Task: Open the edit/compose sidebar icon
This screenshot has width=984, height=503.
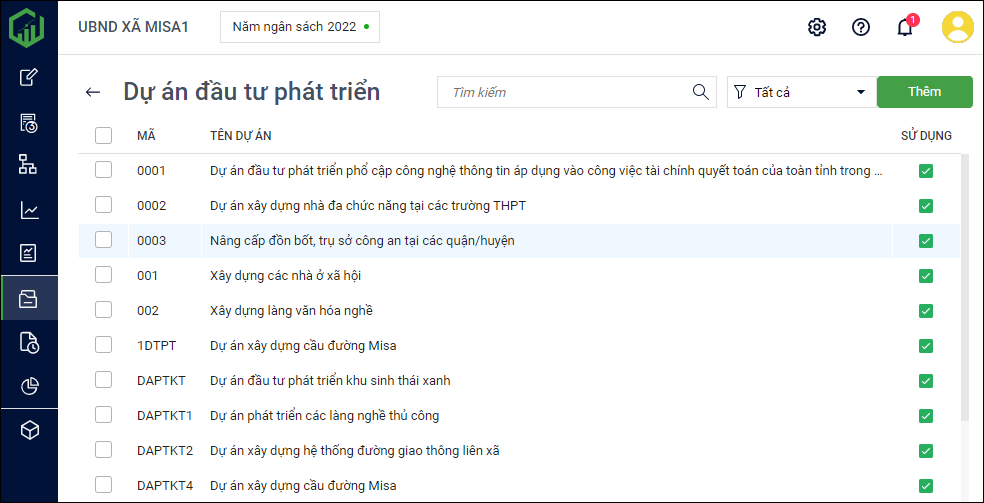Action: (x=29, y=77)
